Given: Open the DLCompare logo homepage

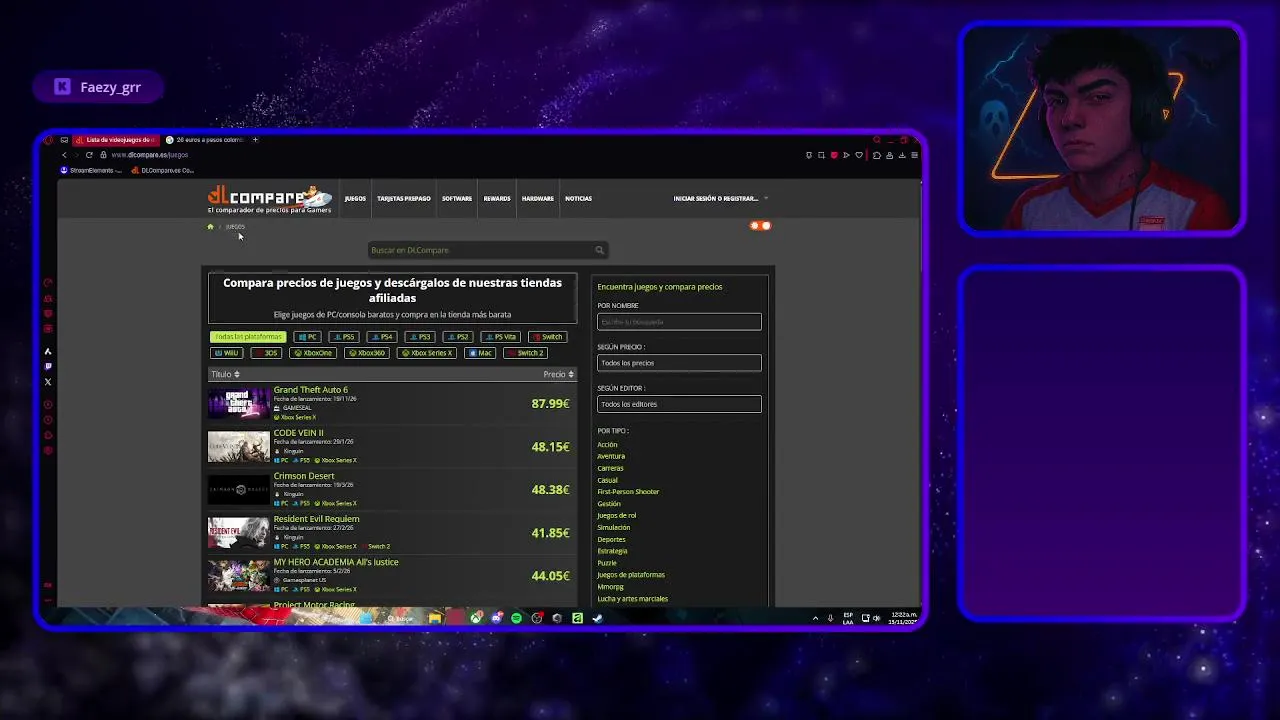Looking at the screenshot, I should pos(269,197).
